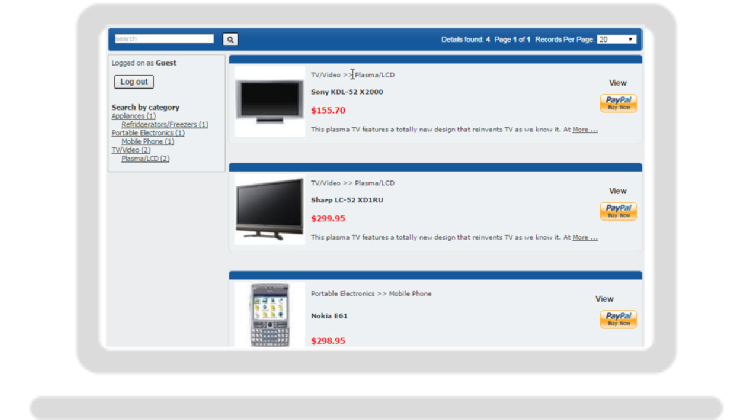This screenshot has height=420, width=750.
Task: Open the Sharp LC-52 XD1RU product thumbnail
Action: click(269, 210)
